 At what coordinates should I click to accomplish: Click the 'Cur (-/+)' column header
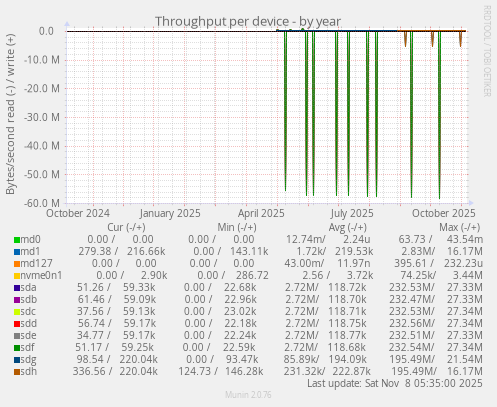tap(126, 227)
